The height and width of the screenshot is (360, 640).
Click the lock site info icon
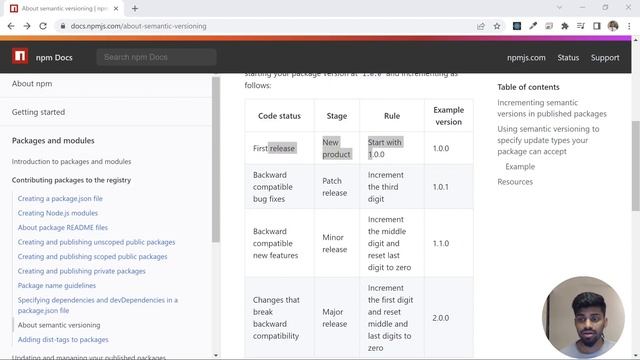62,26
